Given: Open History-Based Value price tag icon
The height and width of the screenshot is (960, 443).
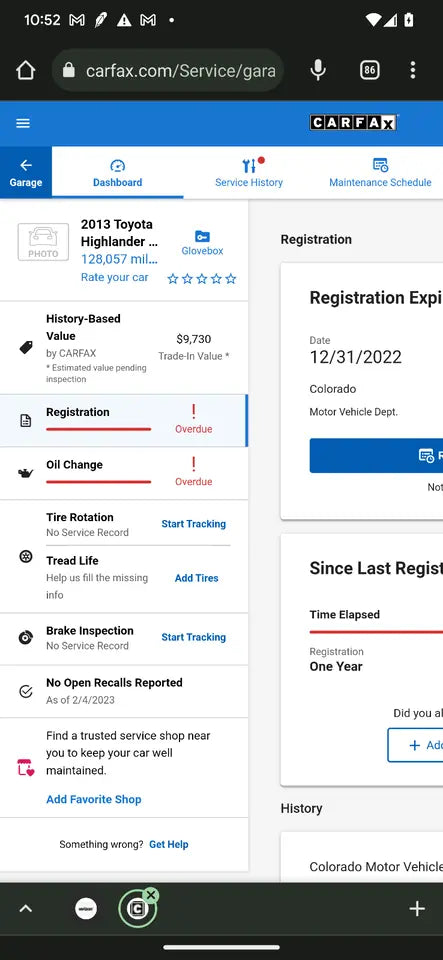Looking at the screenshot, I should (x=26, y=348).
